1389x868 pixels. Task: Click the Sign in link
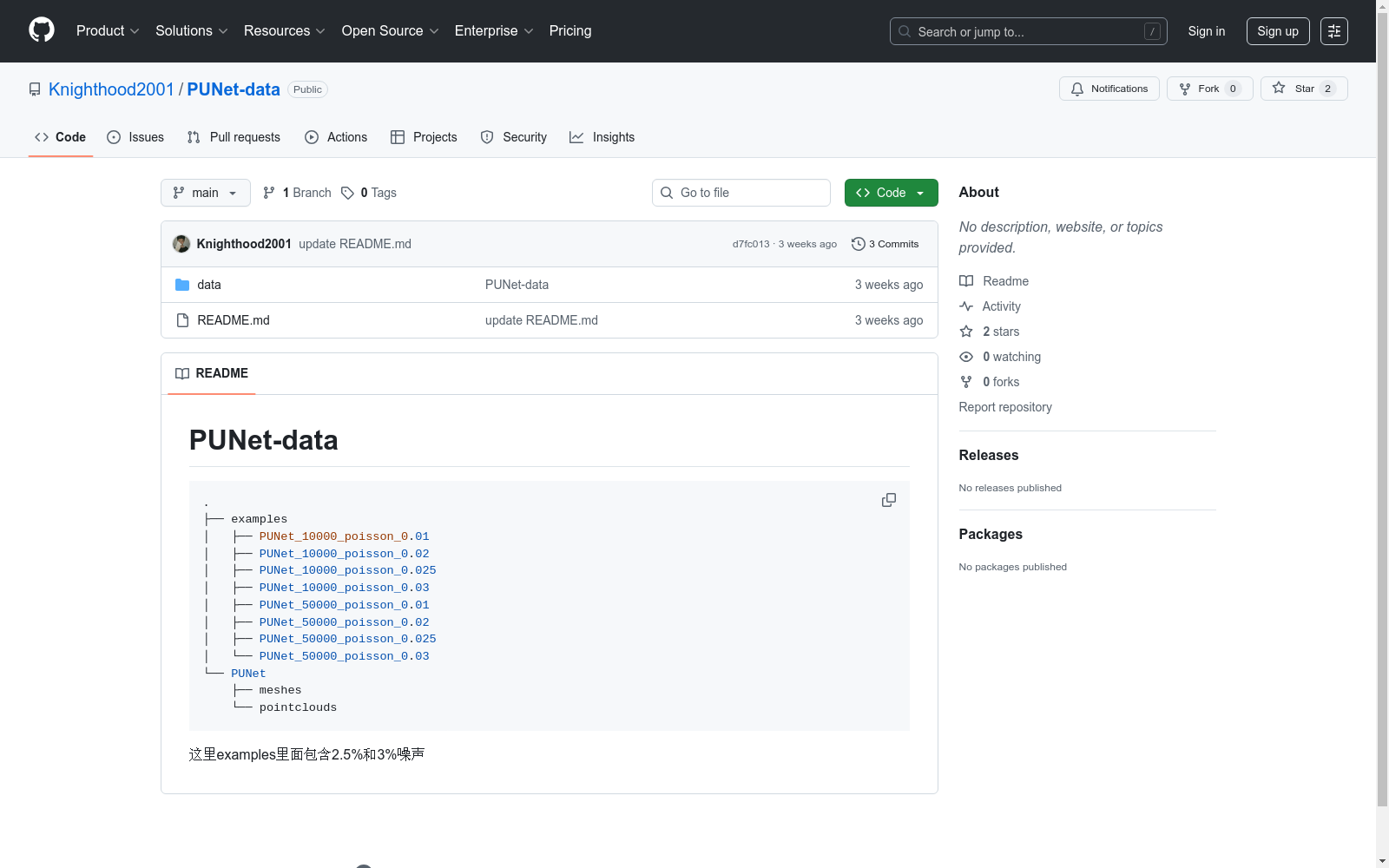click(x=1207, y=31)
